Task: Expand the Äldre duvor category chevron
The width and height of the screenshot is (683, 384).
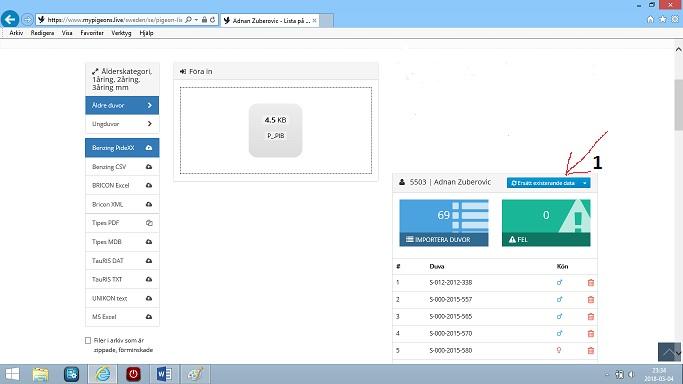Action: click(x=149, y=105)
